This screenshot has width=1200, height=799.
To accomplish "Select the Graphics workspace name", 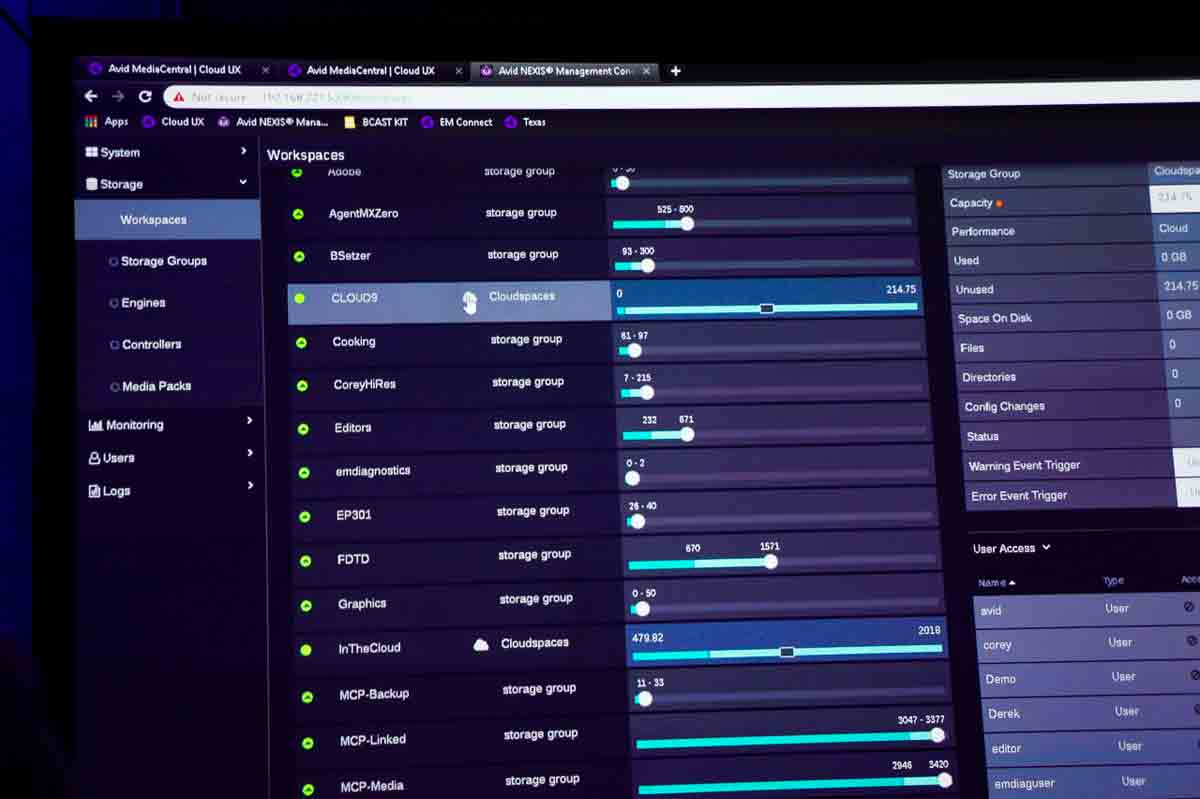I will [362, 604].
